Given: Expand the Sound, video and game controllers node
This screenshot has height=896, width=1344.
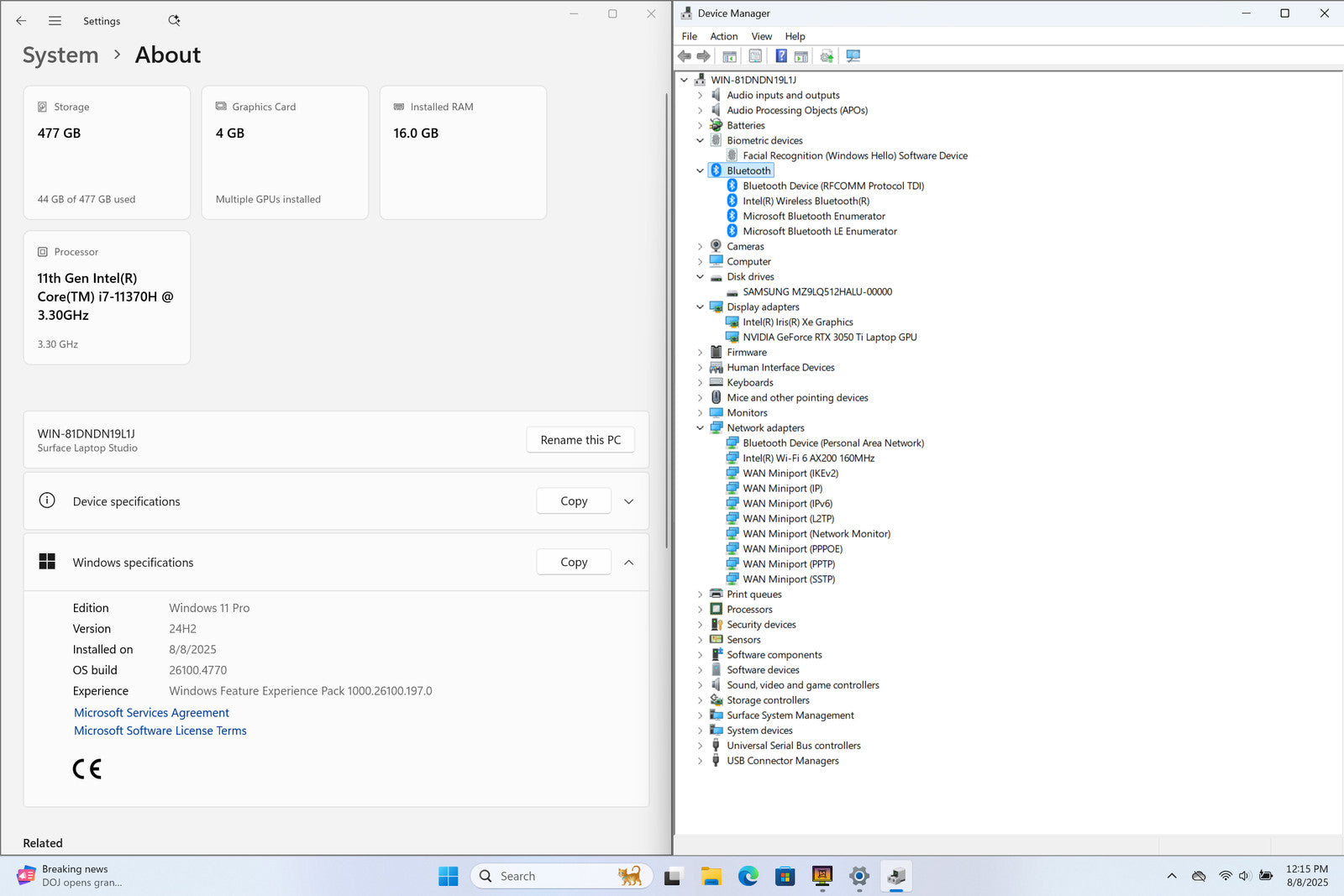Looking at the screenshot, I should (x=700, y=685).
